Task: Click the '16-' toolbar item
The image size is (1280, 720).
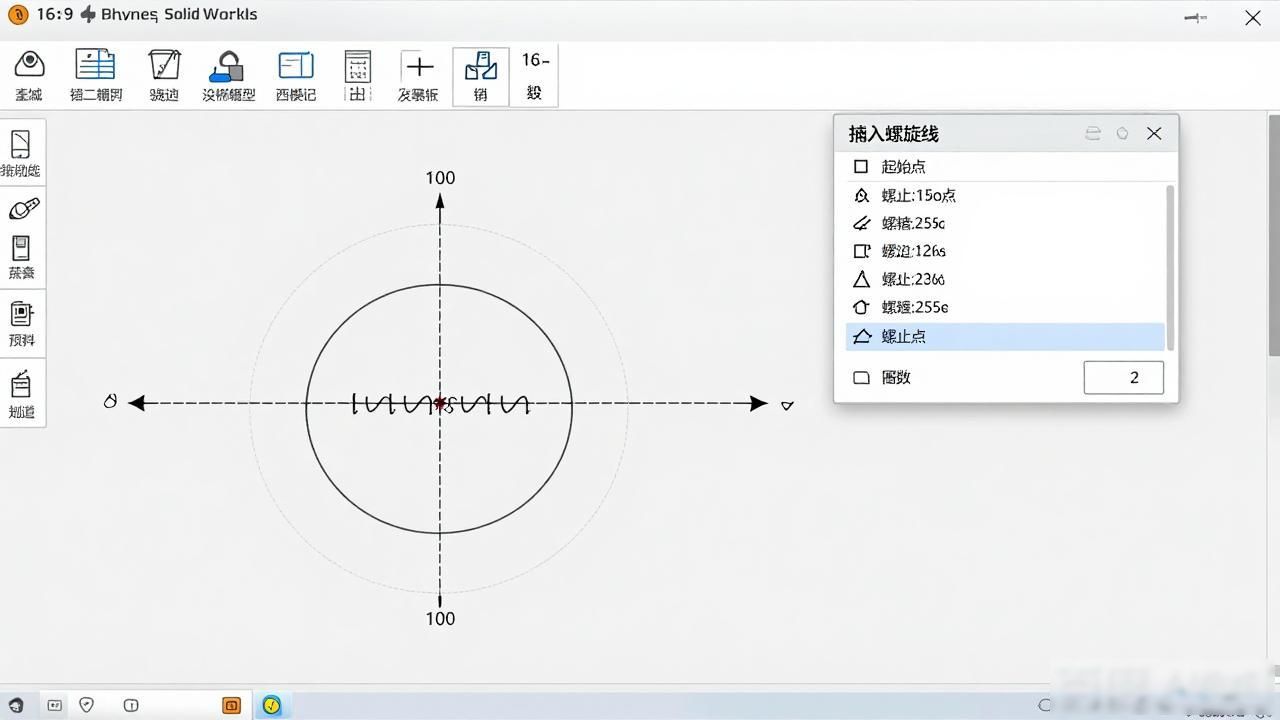Action: click(x=535, y=61)
